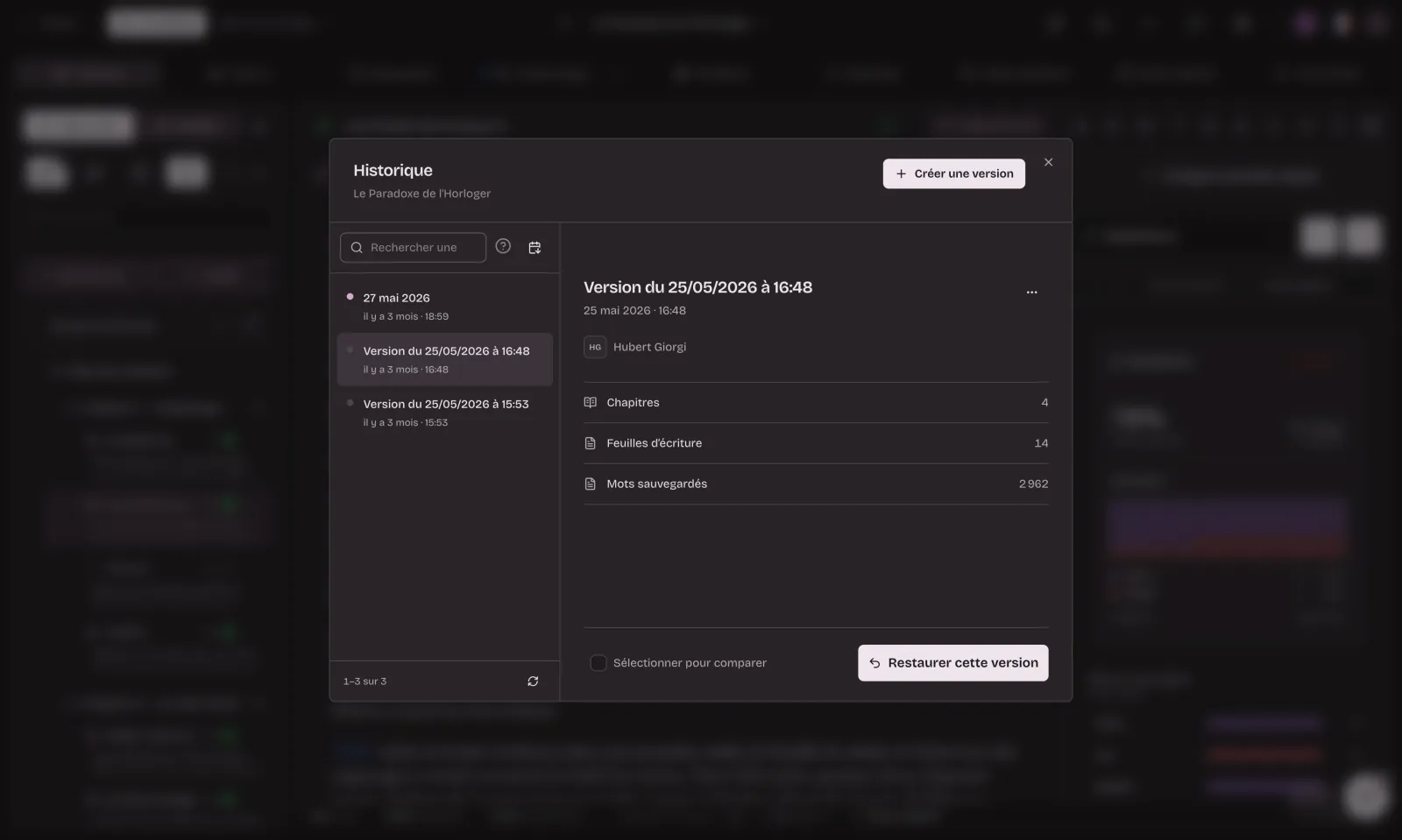Viewport: 1402px width, 840px height.
Task: Tick the Sélectionner pour comparer checkbox
Action: pyautogui.click(x=598, y=663)
